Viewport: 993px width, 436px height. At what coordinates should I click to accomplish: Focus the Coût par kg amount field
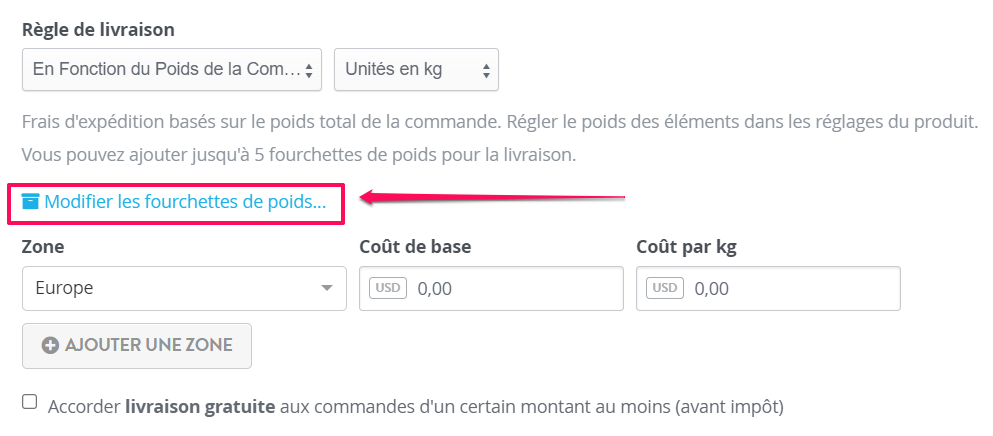(x=768, y=288)
